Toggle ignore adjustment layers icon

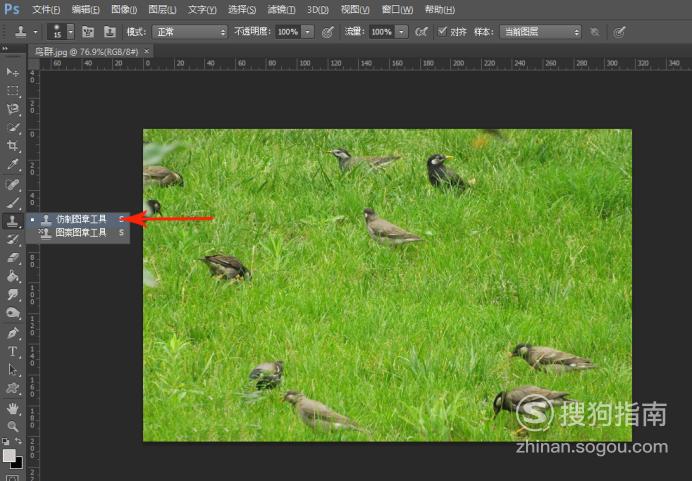595,32
